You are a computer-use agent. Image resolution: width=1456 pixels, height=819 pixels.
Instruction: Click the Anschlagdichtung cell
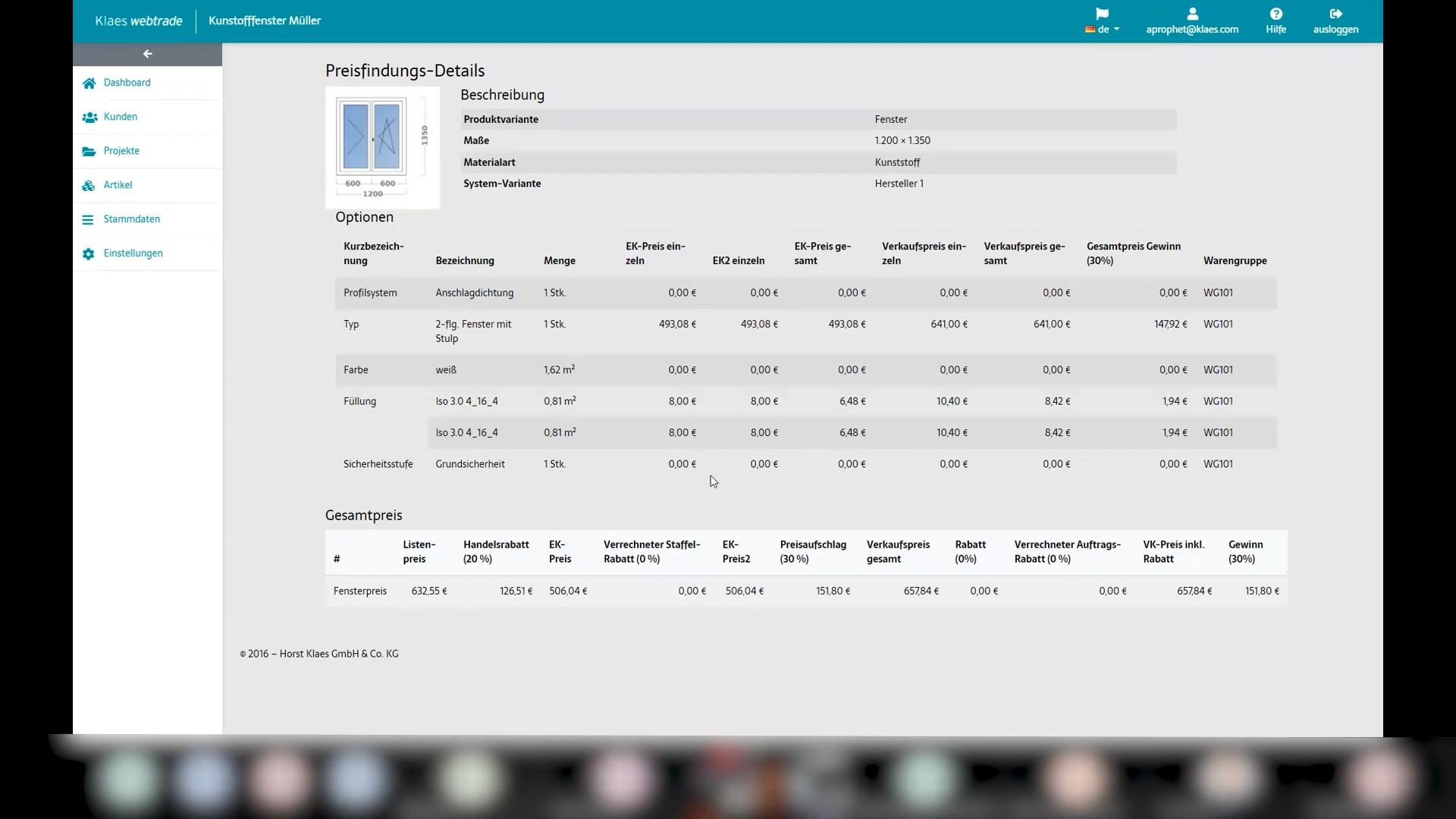[x=474, y=293]
